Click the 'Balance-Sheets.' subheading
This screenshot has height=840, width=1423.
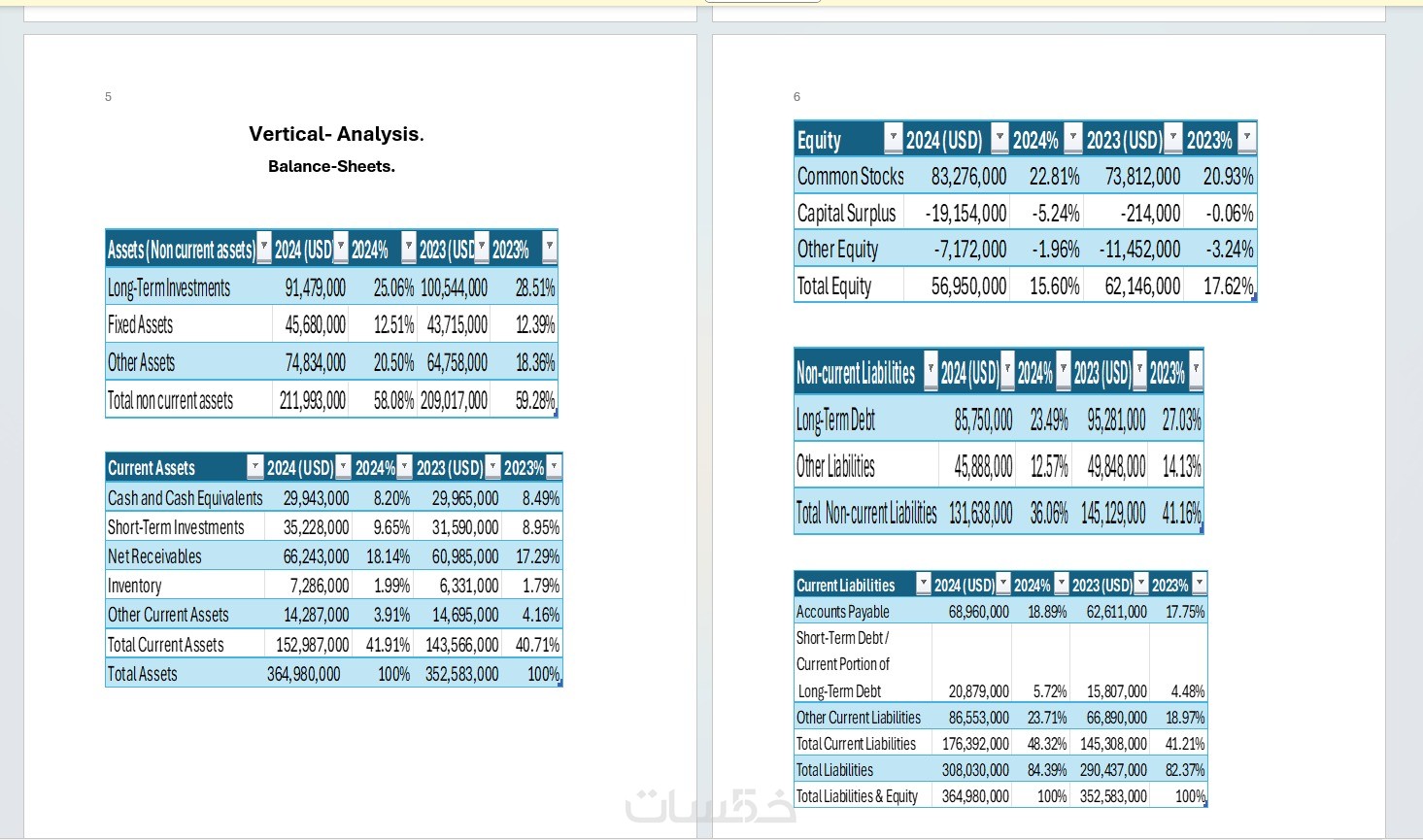coord(331,166)
